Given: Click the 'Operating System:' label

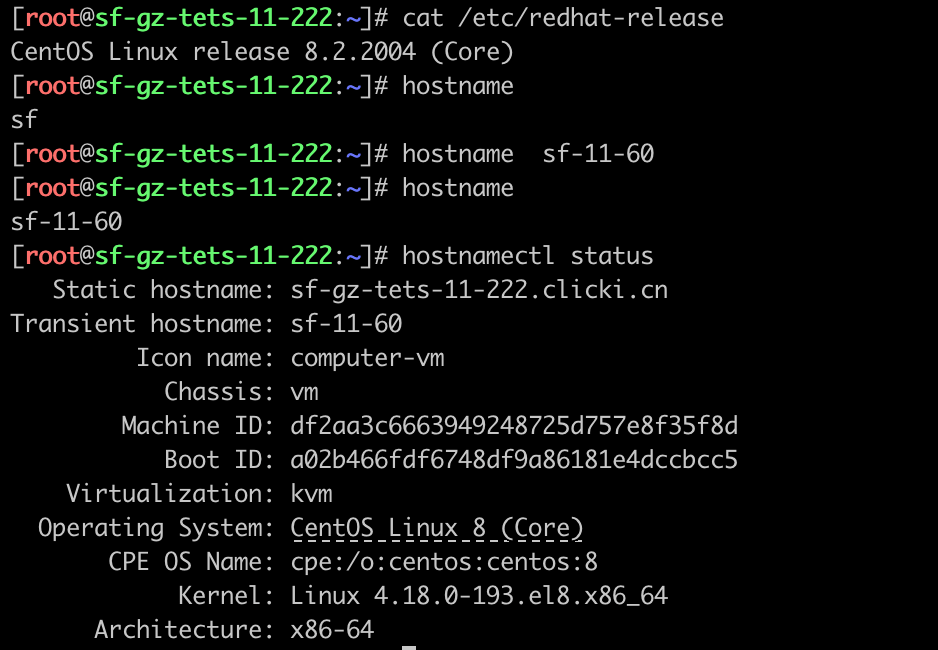Looking at the screenshot, I should click(x=157, y=529).
